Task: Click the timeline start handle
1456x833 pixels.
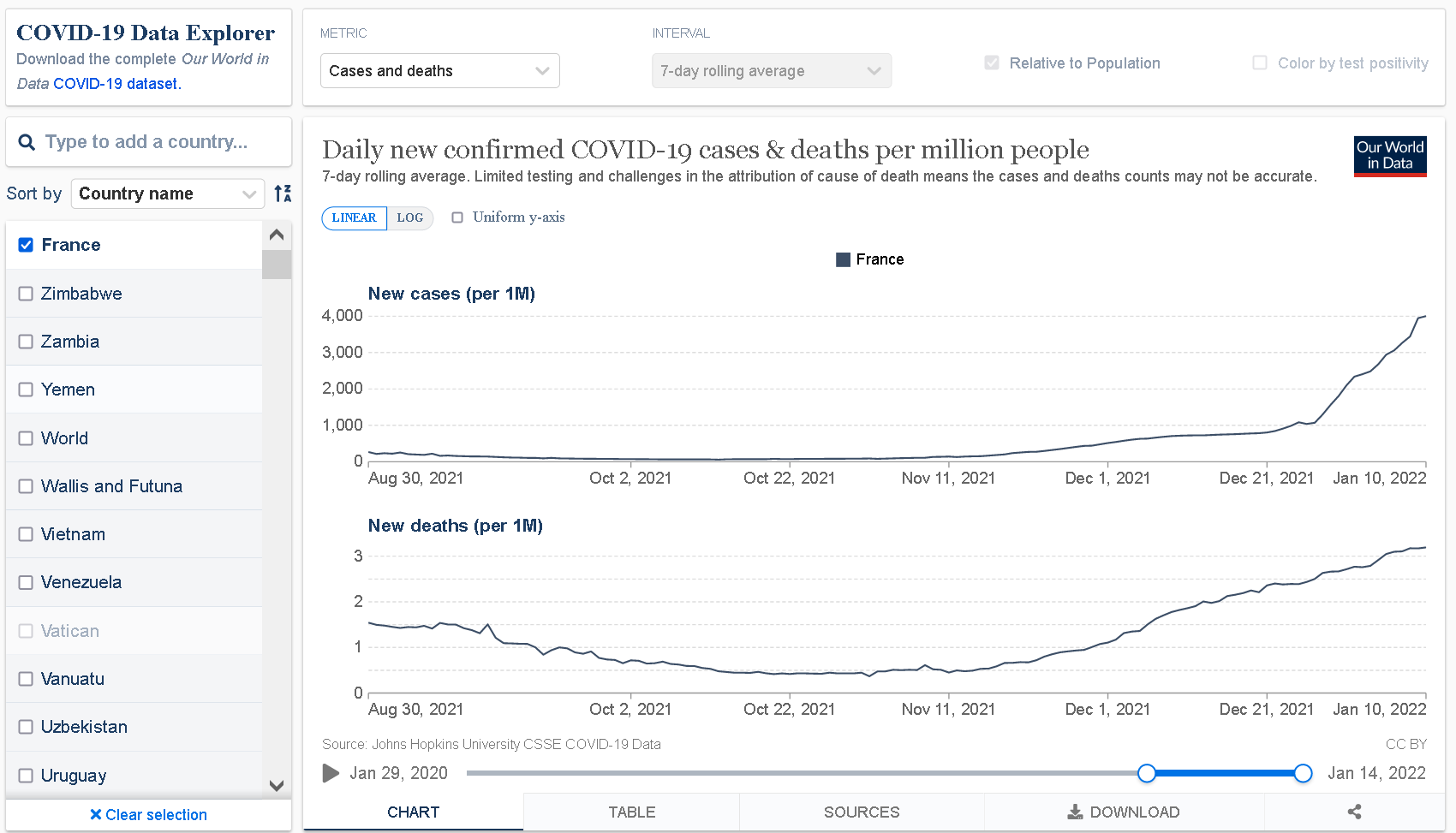Action: click(x=1147, y=773)
